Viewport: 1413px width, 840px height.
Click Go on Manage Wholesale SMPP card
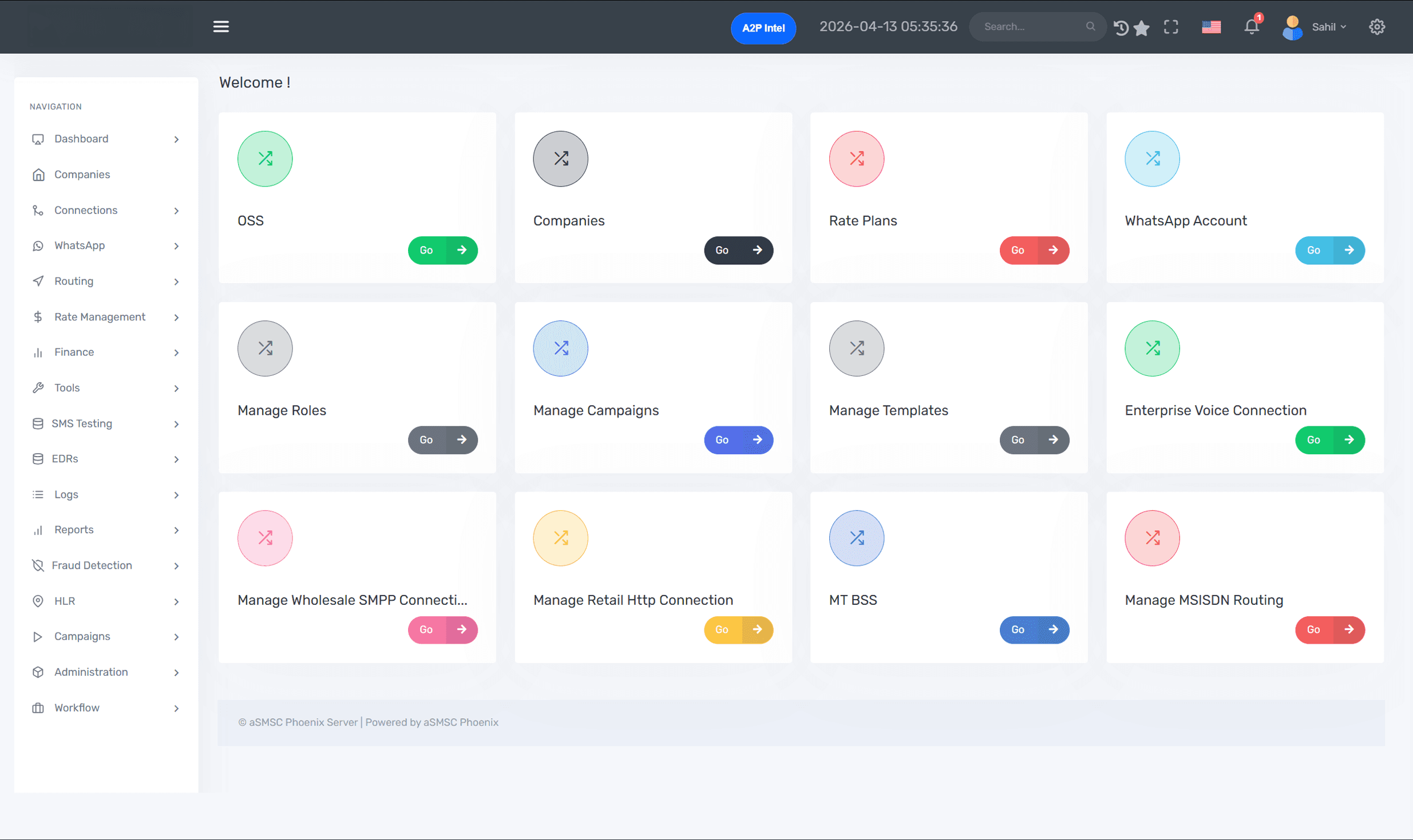tap(442, 630)
